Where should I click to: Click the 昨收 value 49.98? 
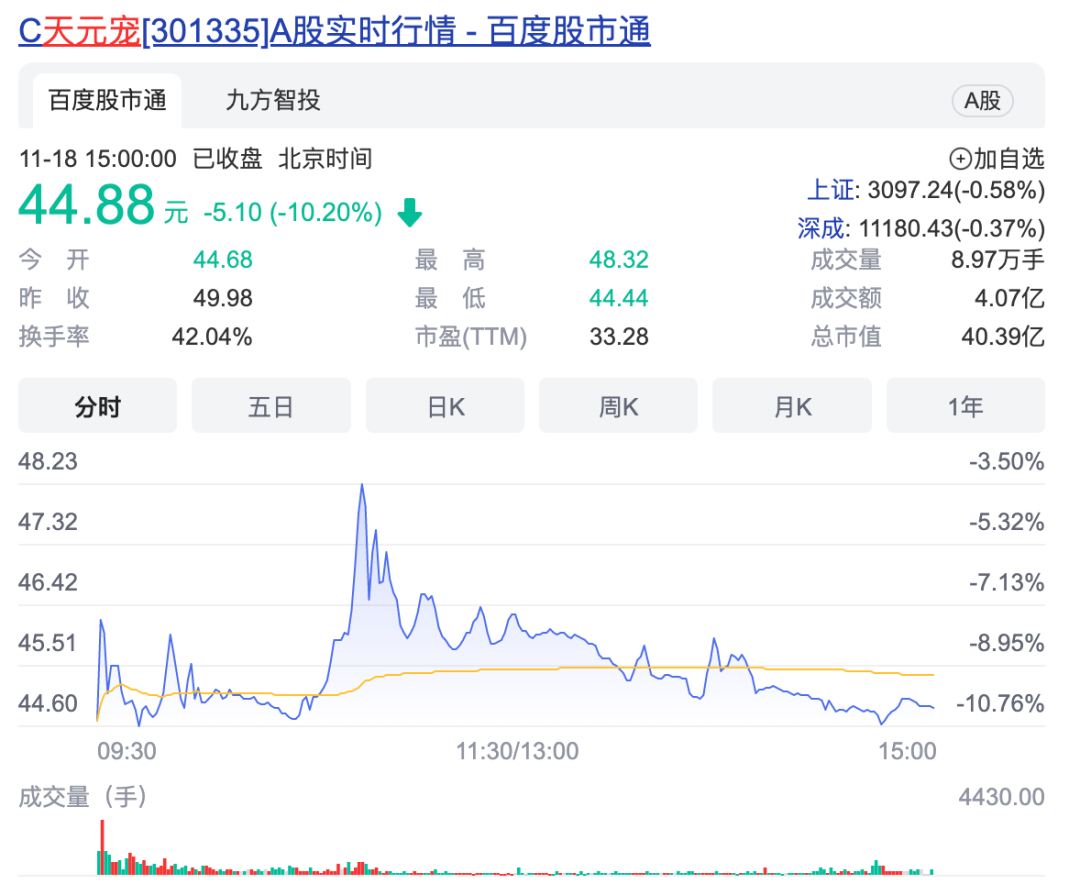[222, 298]
